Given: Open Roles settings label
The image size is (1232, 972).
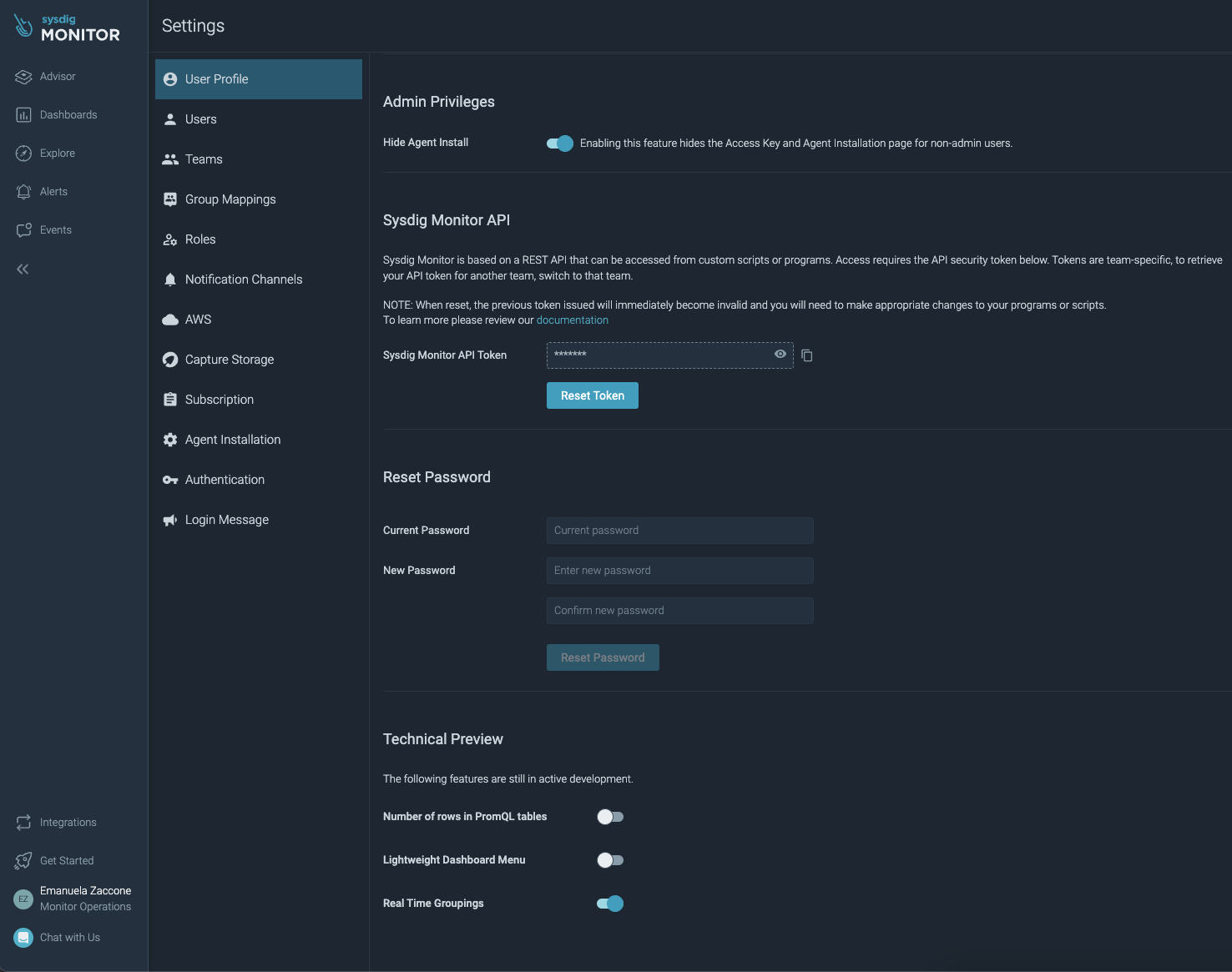Looking at the screenshot, I should tap(200, 239).
